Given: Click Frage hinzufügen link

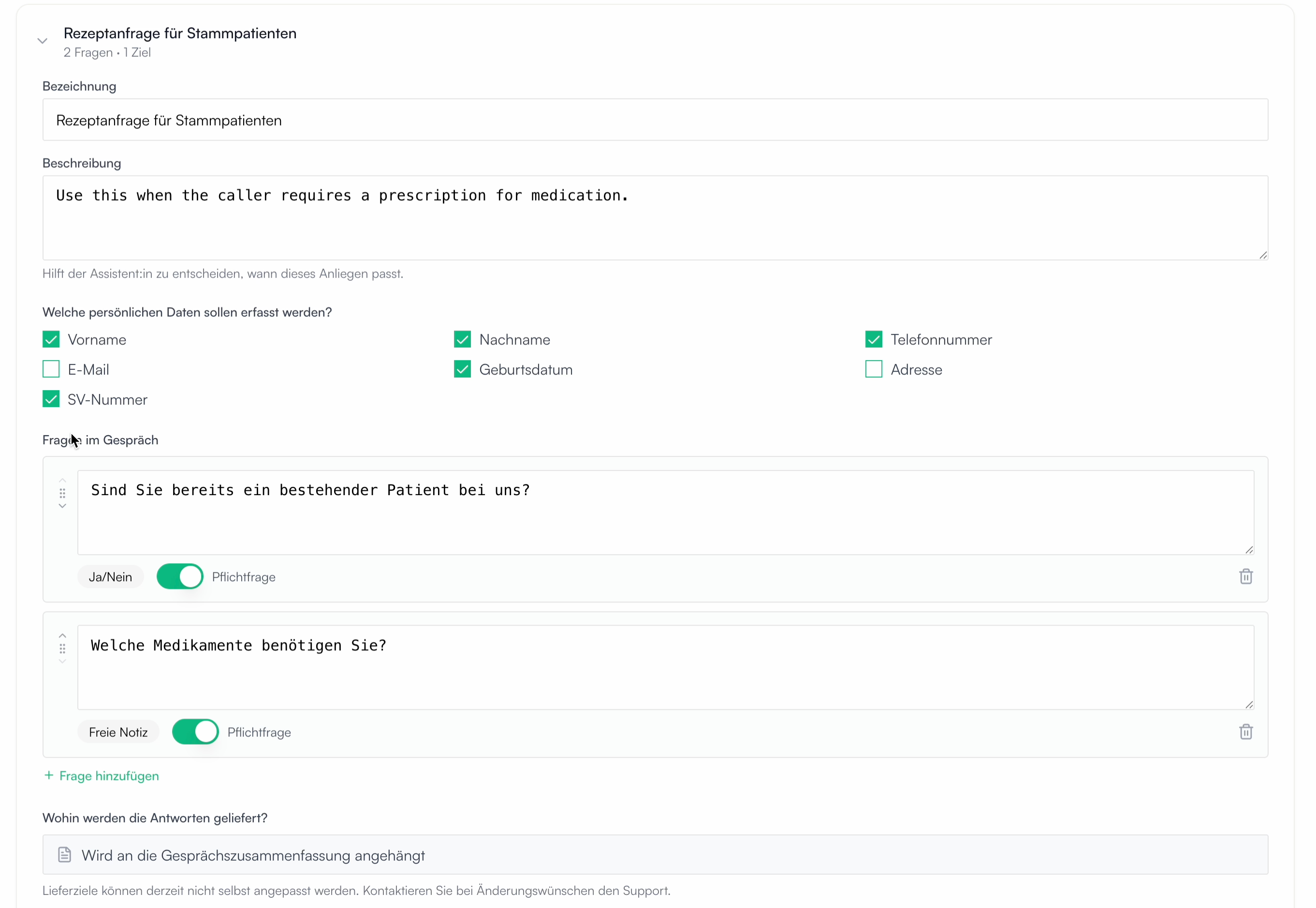Looking at the screenshot, I should pos(101,776).
